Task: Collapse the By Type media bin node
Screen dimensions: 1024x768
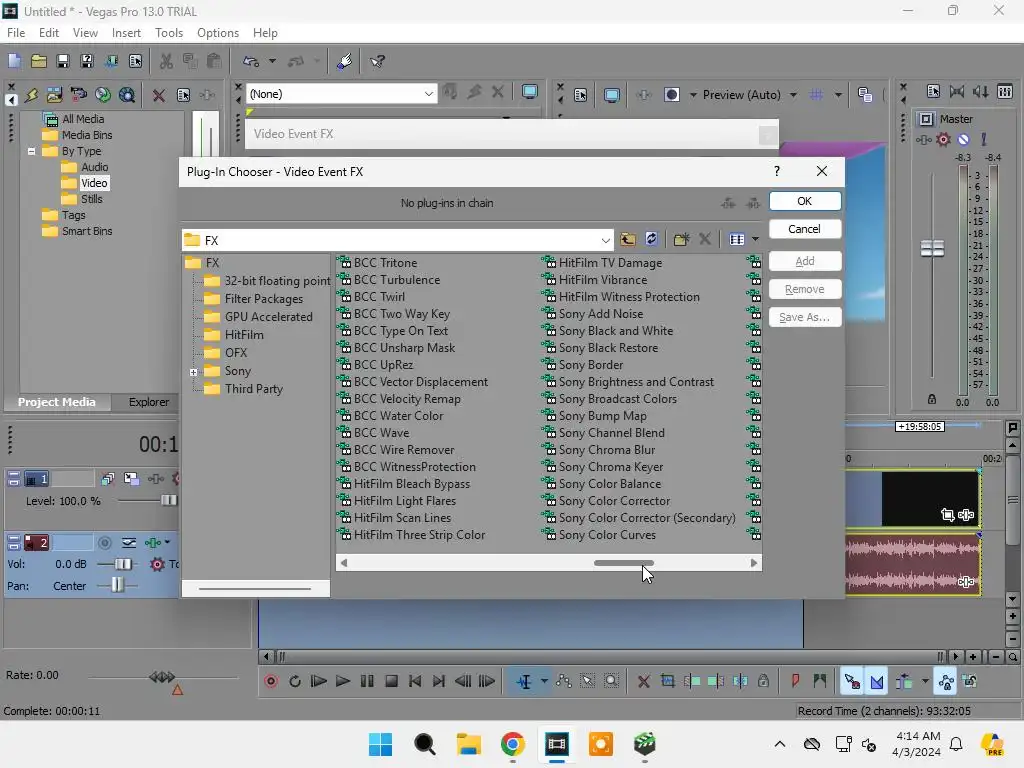Action: coord(31,151)
